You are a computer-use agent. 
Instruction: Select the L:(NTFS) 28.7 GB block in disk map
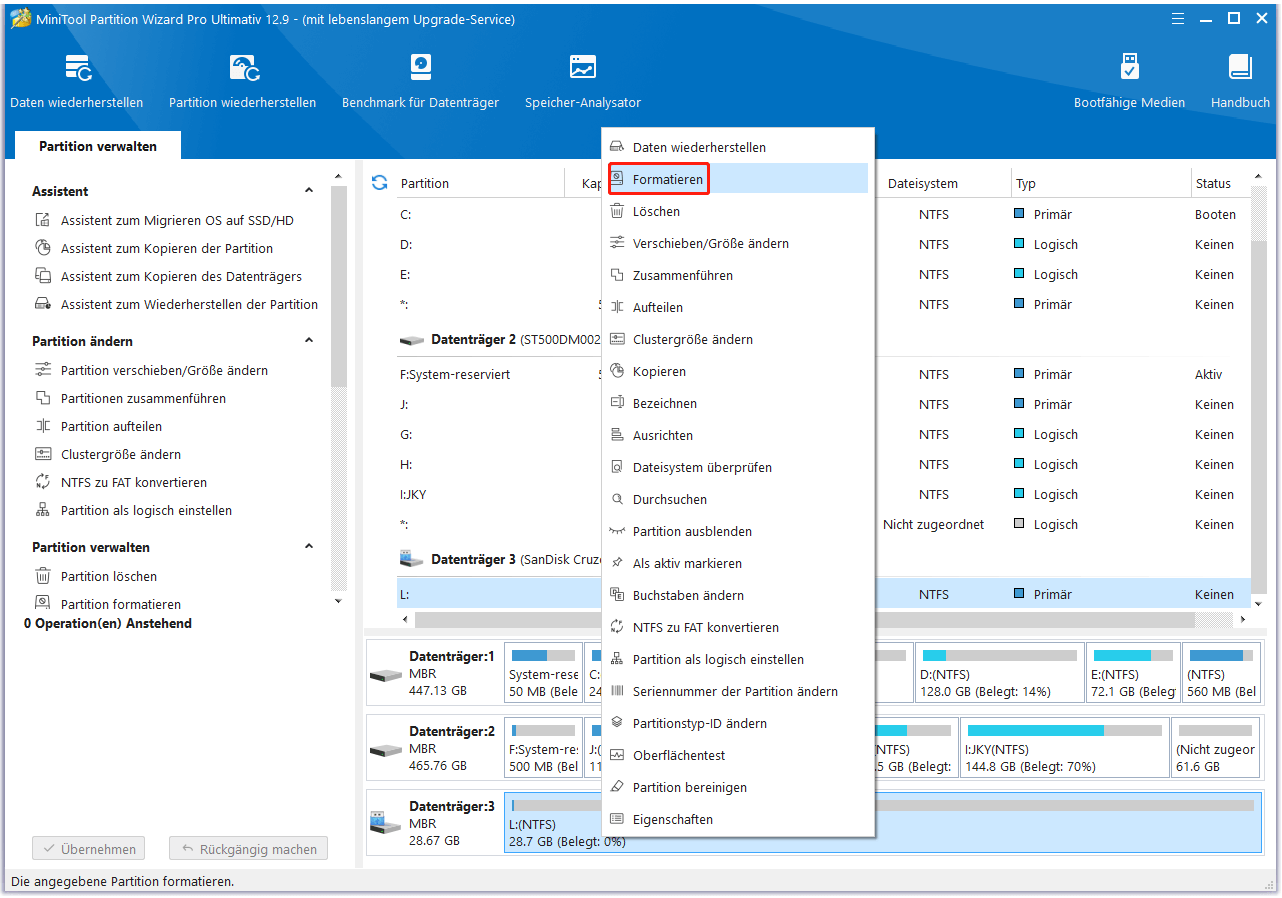coord(883,823)
